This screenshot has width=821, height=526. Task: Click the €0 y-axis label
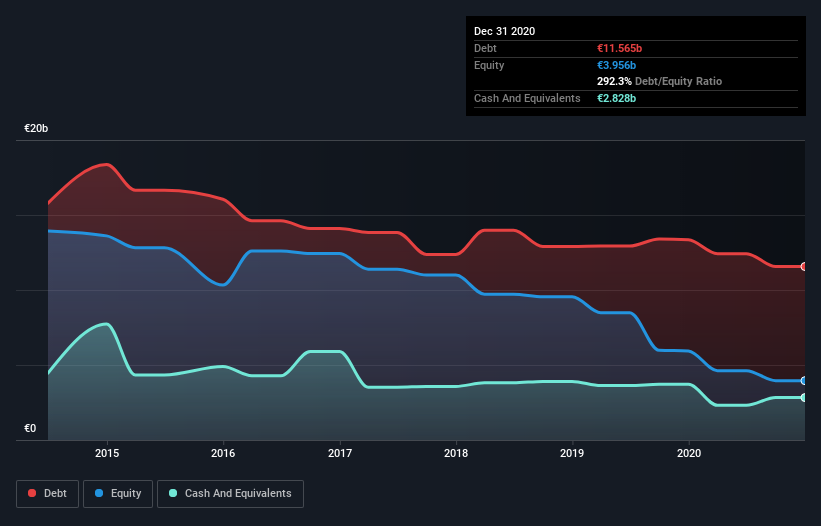point(30,428)
